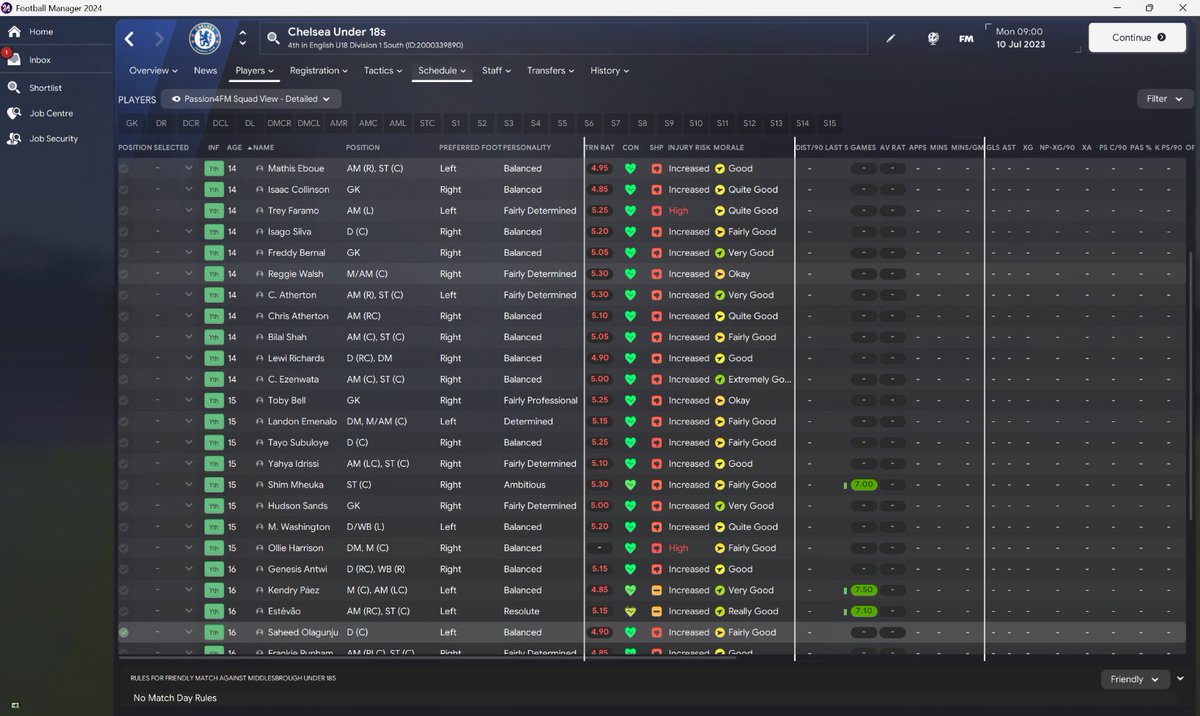This screenshot has width=1200, height=716.
Task: Open the Inbox with notification badge
Action: click(13, 60)
